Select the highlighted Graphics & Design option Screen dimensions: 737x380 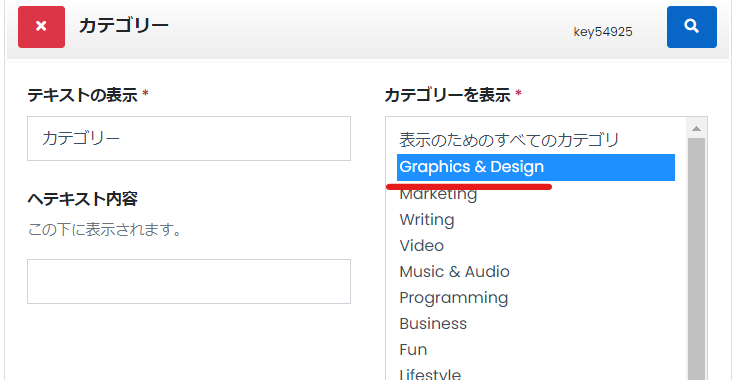pyautogui.click(x=536, y=167)
